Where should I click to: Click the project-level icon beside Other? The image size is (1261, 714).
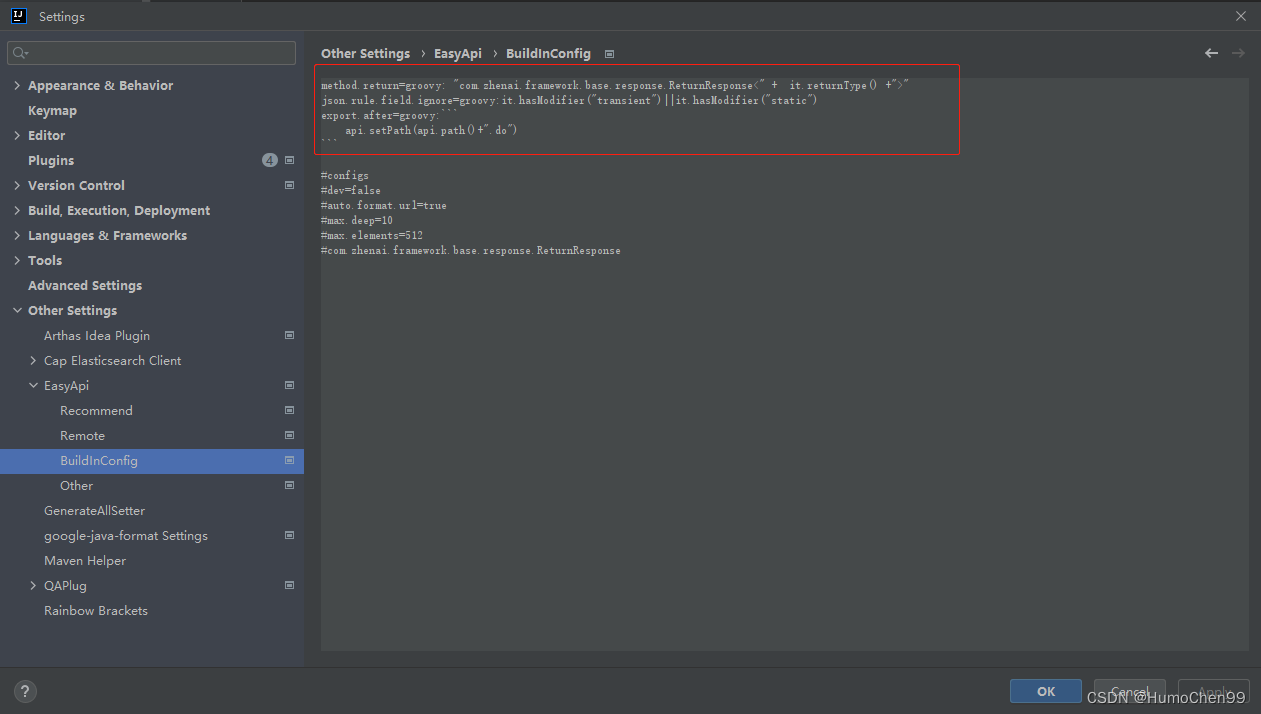(289, 485)
